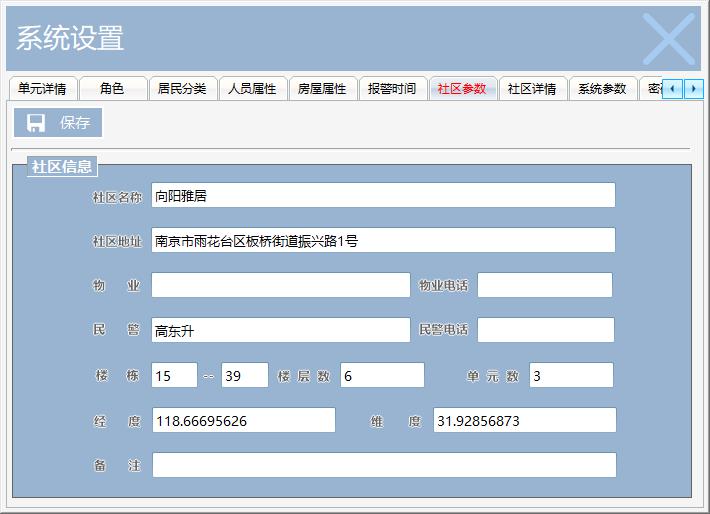Viewport: 710px width, 514px height.
Task: Click the empty 备注 remarks field
Action: pos(383,466)
